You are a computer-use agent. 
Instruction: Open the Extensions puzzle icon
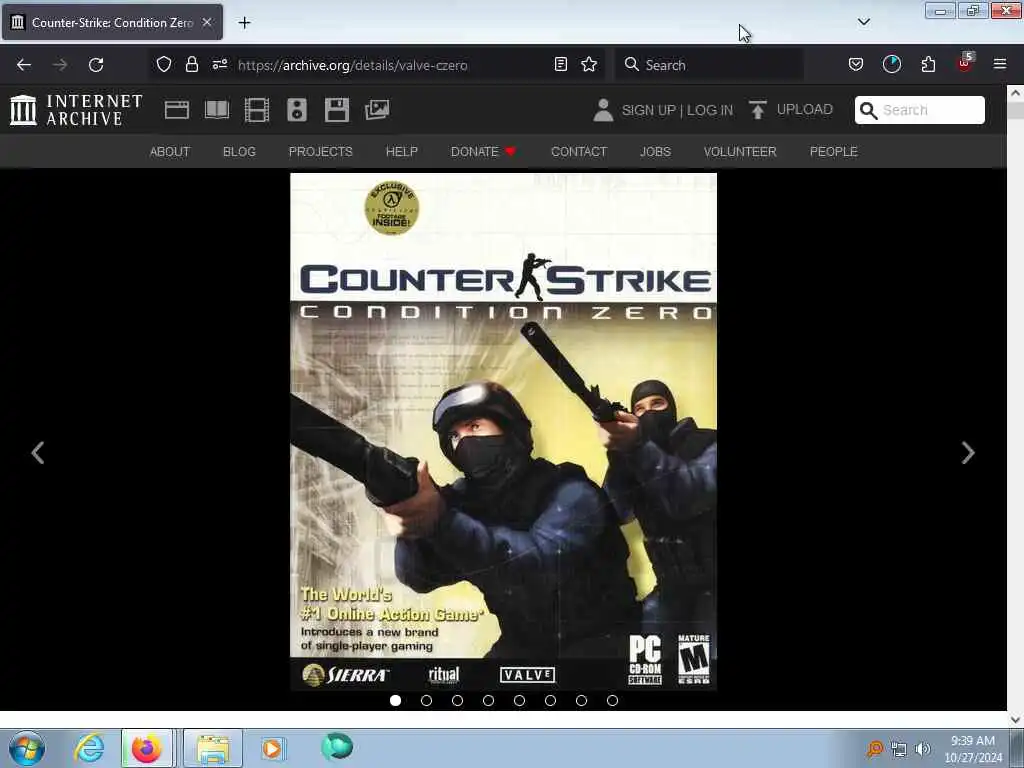928,64
